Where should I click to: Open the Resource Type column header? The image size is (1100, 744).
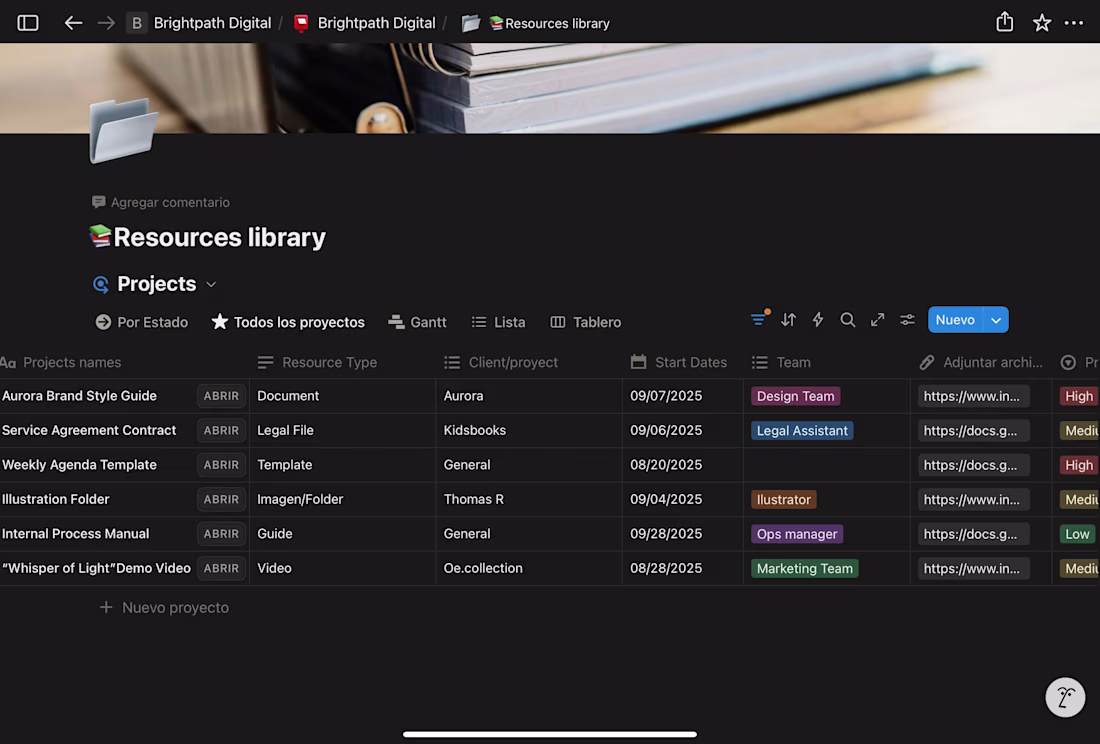[x=317, y=363]
